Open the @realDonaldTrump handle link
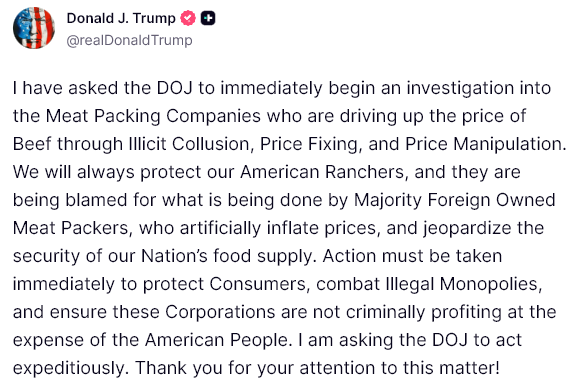Screen dimensions: 579x383 pyautogui.click(x=129, y=40)
